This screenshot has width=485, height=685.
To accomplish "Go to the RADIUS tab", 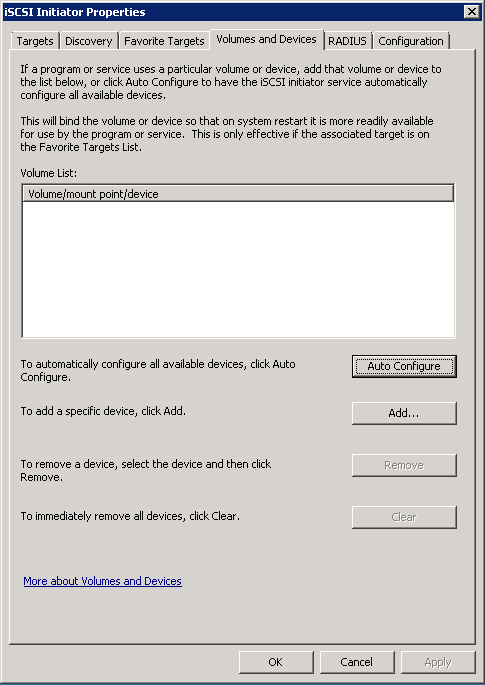I will point(347,41).
